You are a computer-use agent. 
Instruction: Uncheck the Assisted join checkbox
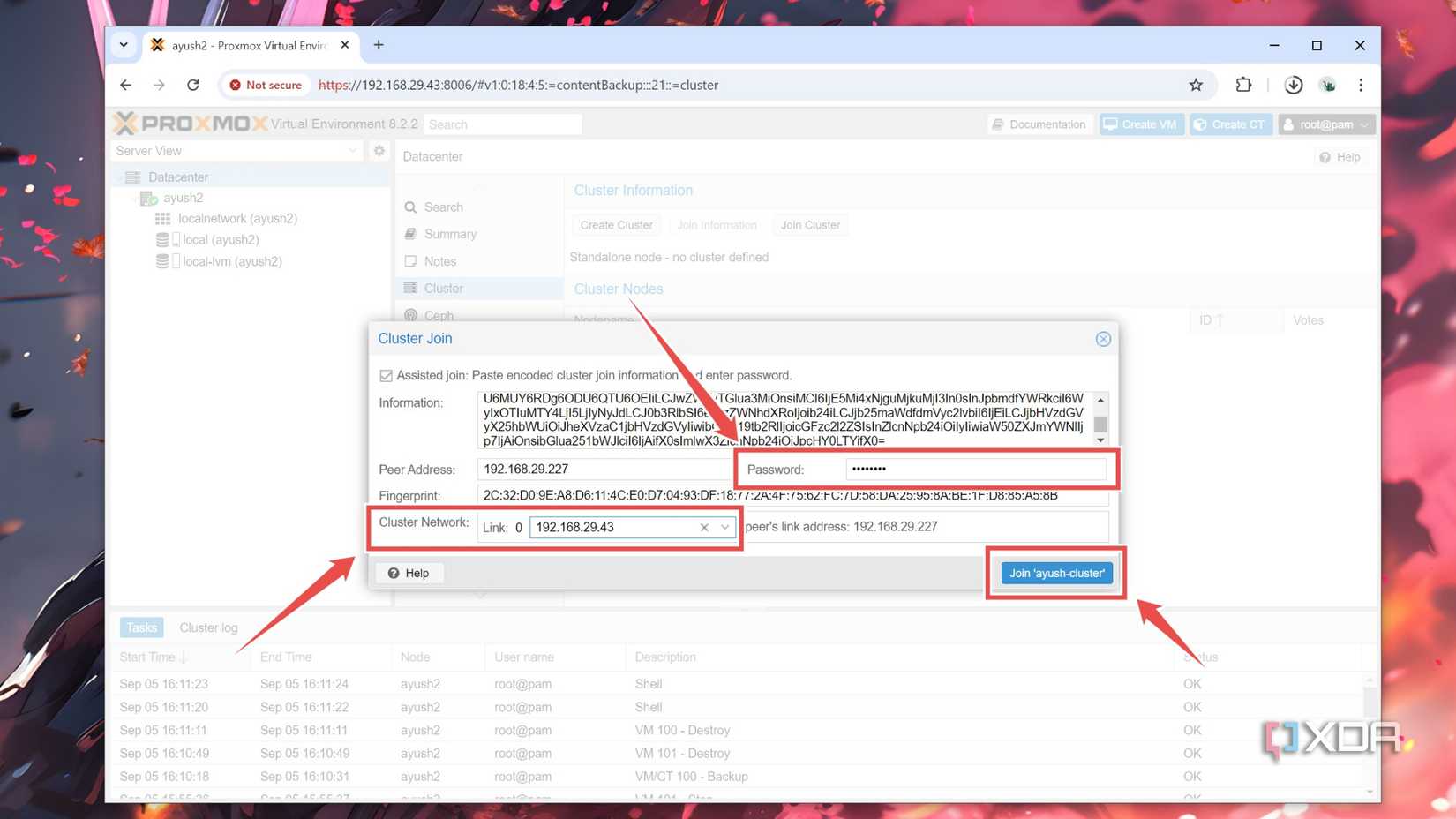tap(387, 375)
